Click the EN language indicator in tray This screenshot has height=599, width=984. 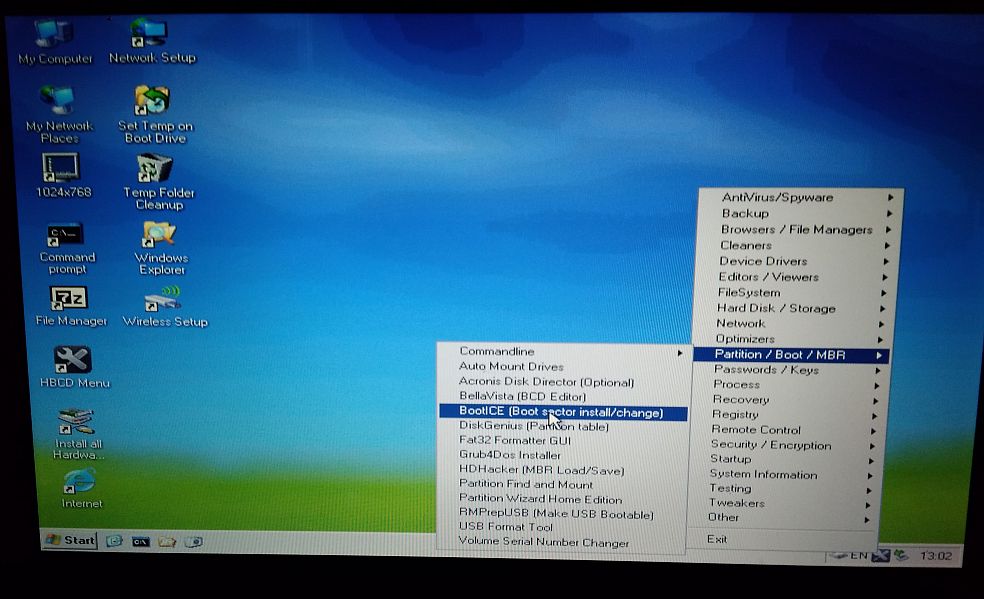[858, 556]
